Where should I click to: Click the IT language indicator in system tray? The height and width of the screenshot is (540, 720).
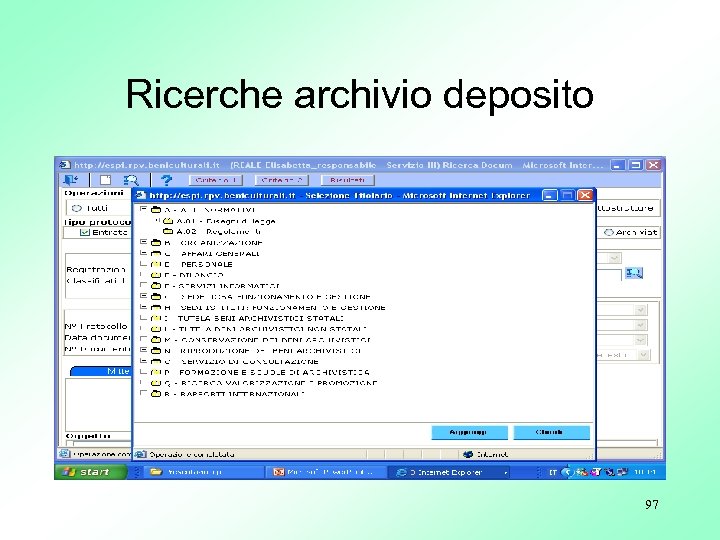point(553,472)
